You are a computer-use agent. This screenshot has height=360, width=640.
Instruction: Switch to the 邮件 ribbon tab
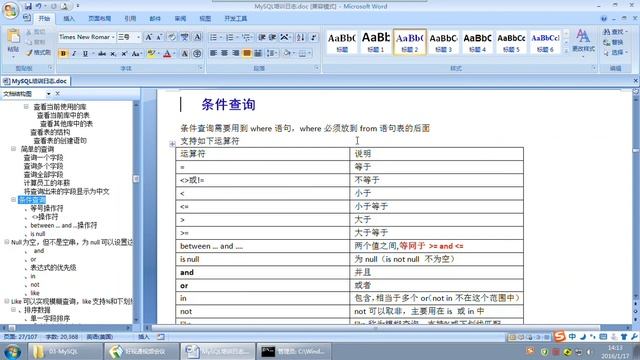[x=155, y=19]
